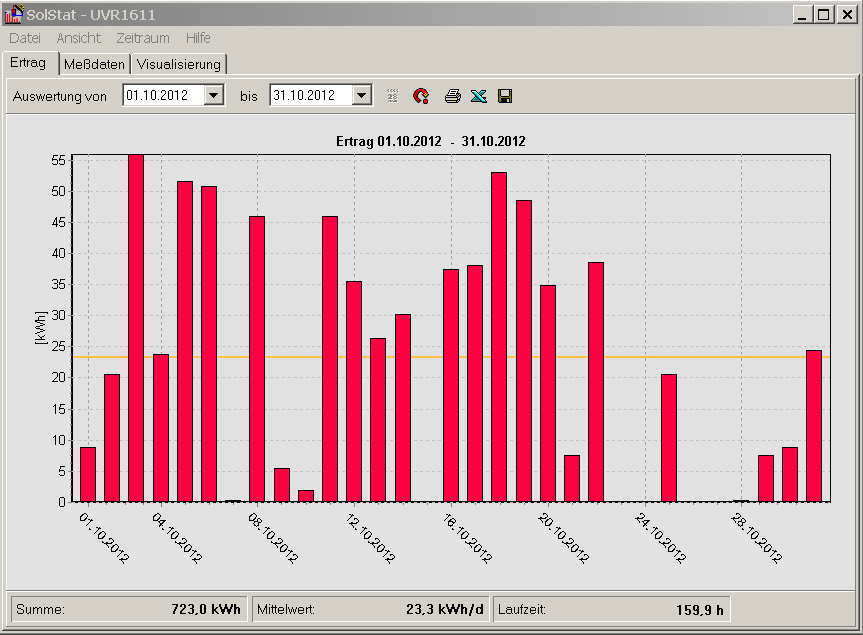Screen dimensions: 863x635
Task: Close the SolStat window
Action: pyautogui.click(x=846, y=14)
